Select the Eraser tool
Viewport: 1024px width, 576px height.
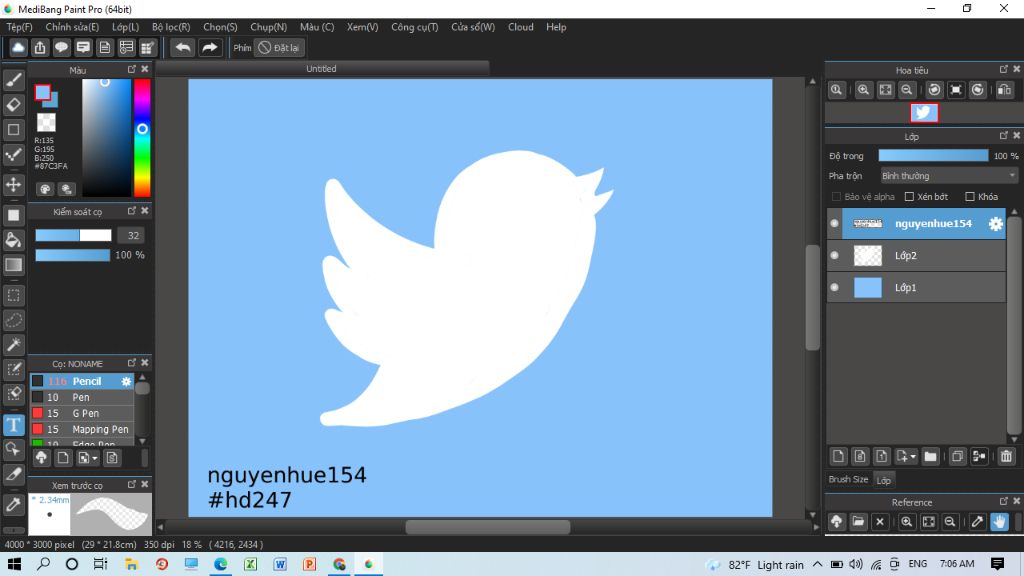click(x=14, y=105)
